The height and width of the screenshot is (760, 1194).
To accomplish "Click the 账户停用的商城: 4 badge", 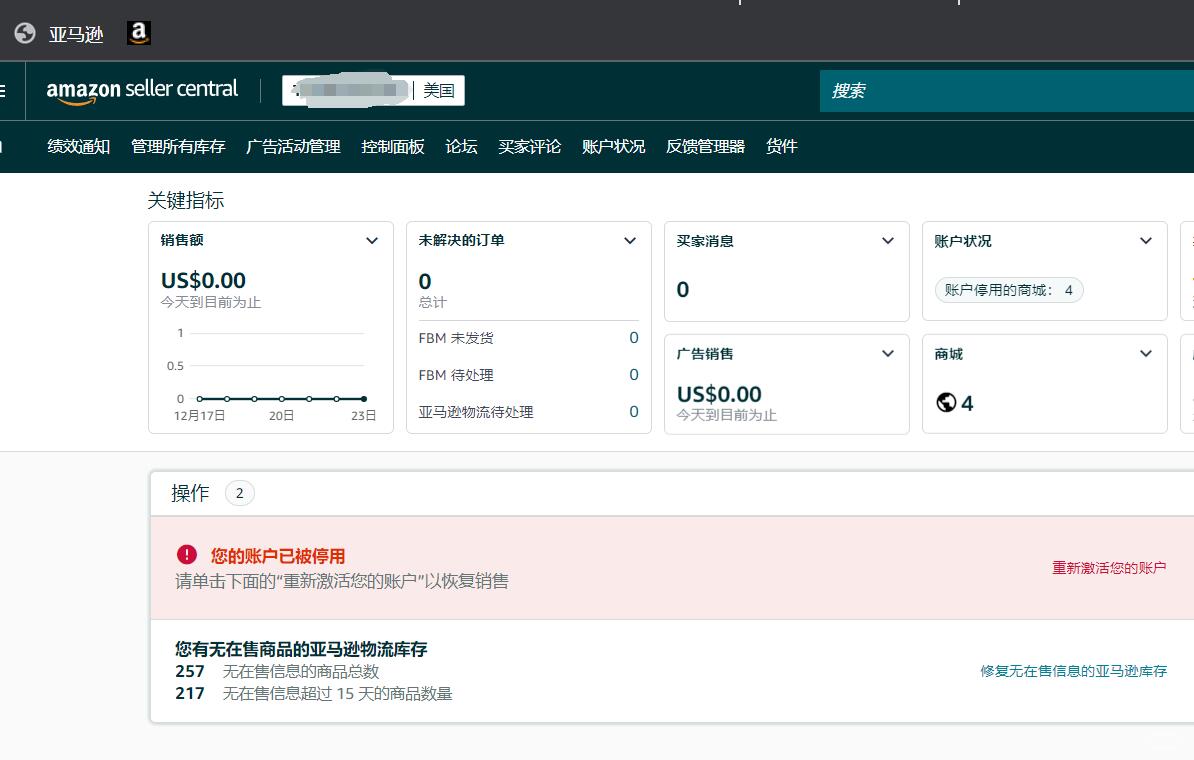I will coord(1009,290).
